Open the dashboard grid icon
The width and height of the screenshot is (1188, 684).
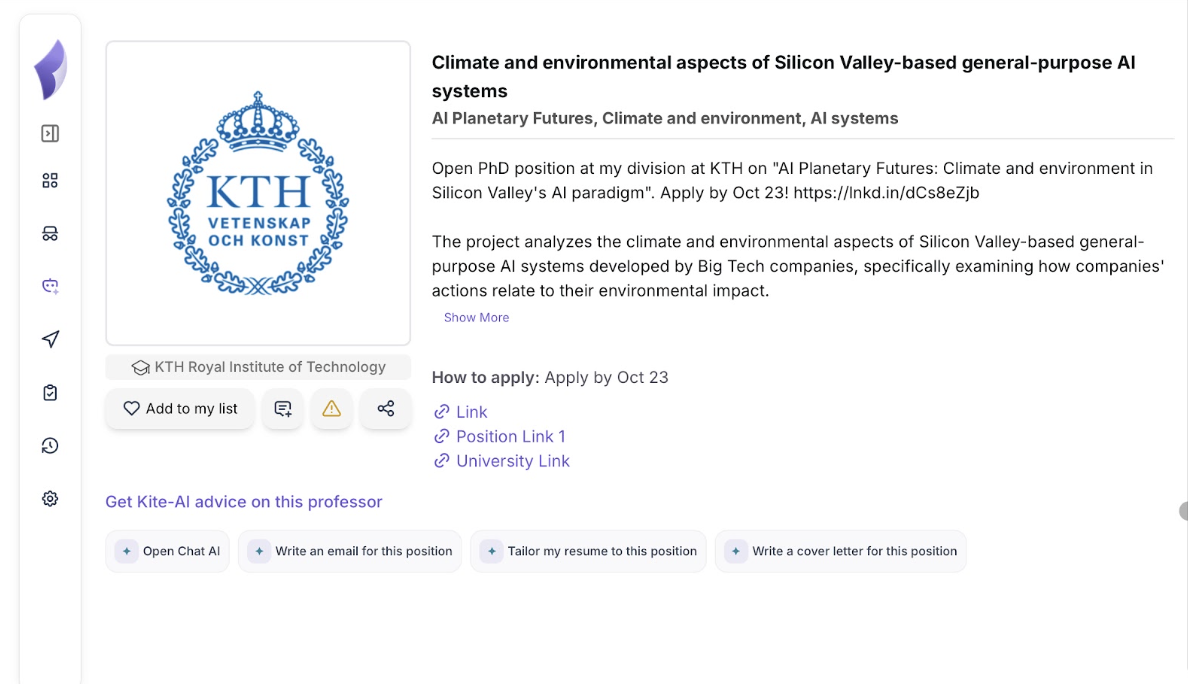coord(50,180)
